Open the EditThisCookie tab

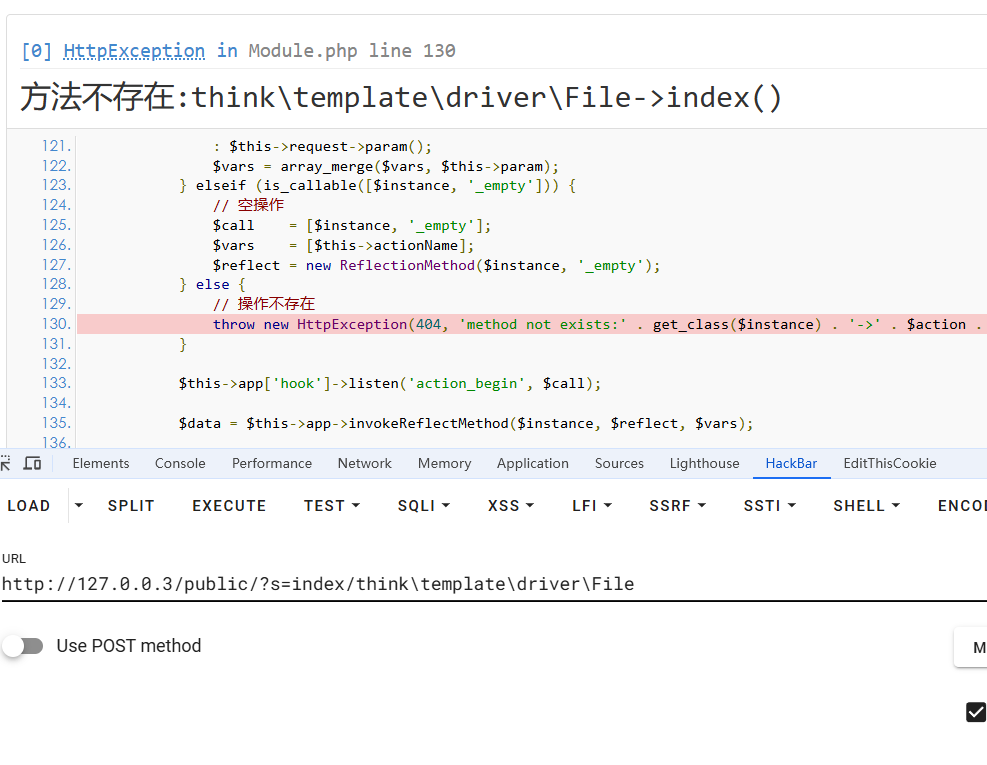pos(889,463)
